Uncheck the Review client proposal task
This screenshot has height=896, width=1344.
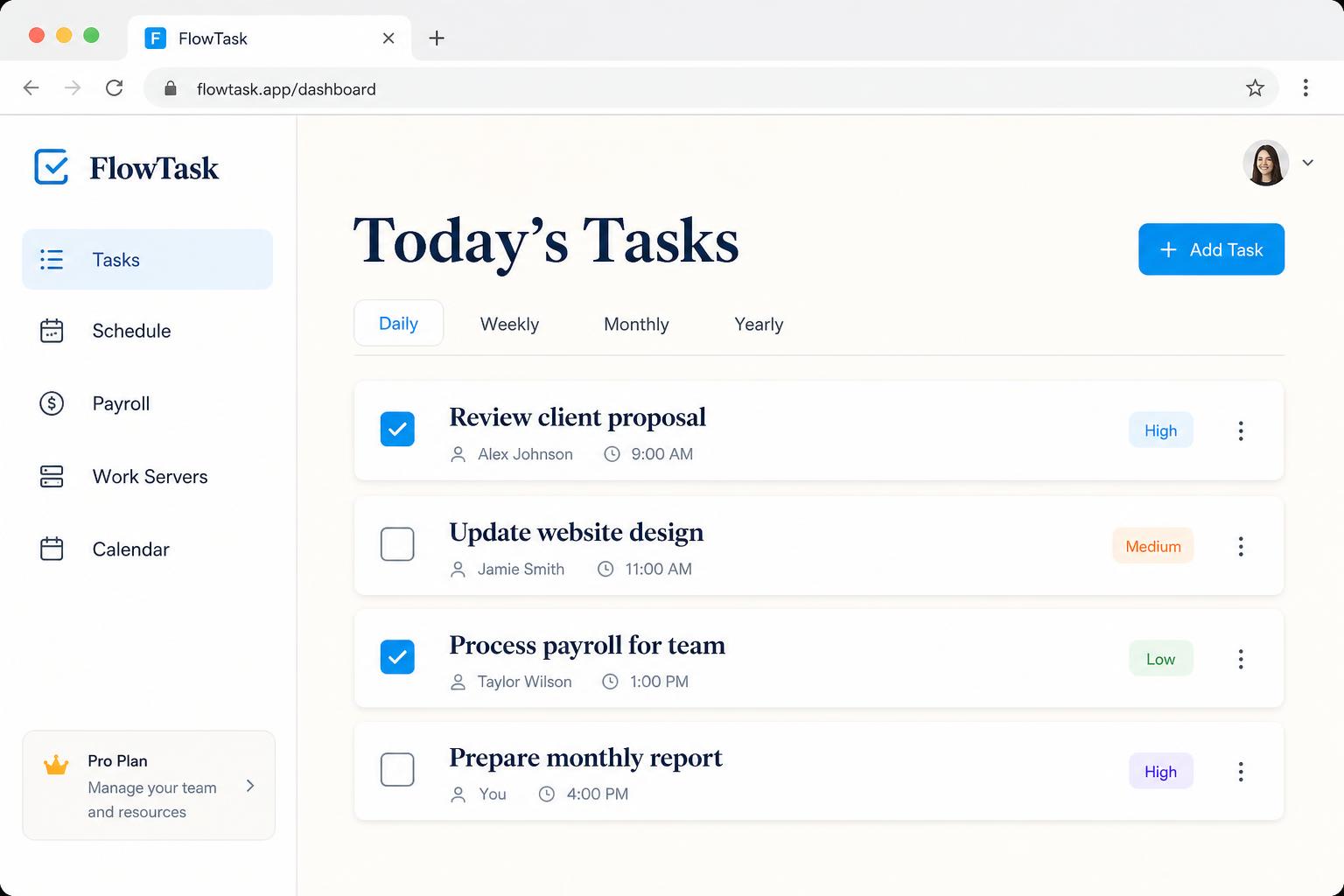(397, 429)
